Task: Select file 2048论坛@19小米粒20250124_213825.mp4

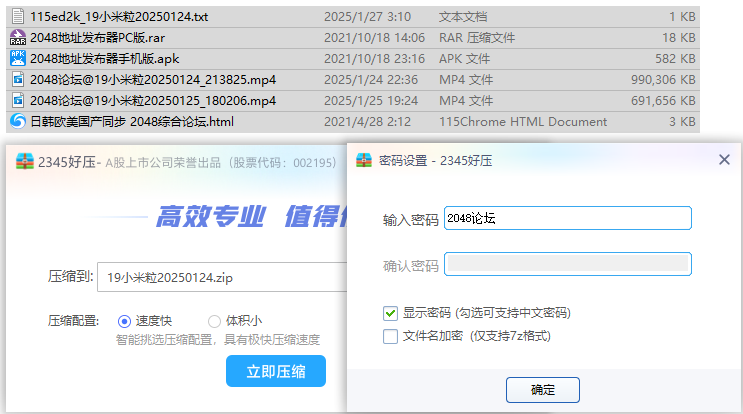Action: tap(153, 80)
